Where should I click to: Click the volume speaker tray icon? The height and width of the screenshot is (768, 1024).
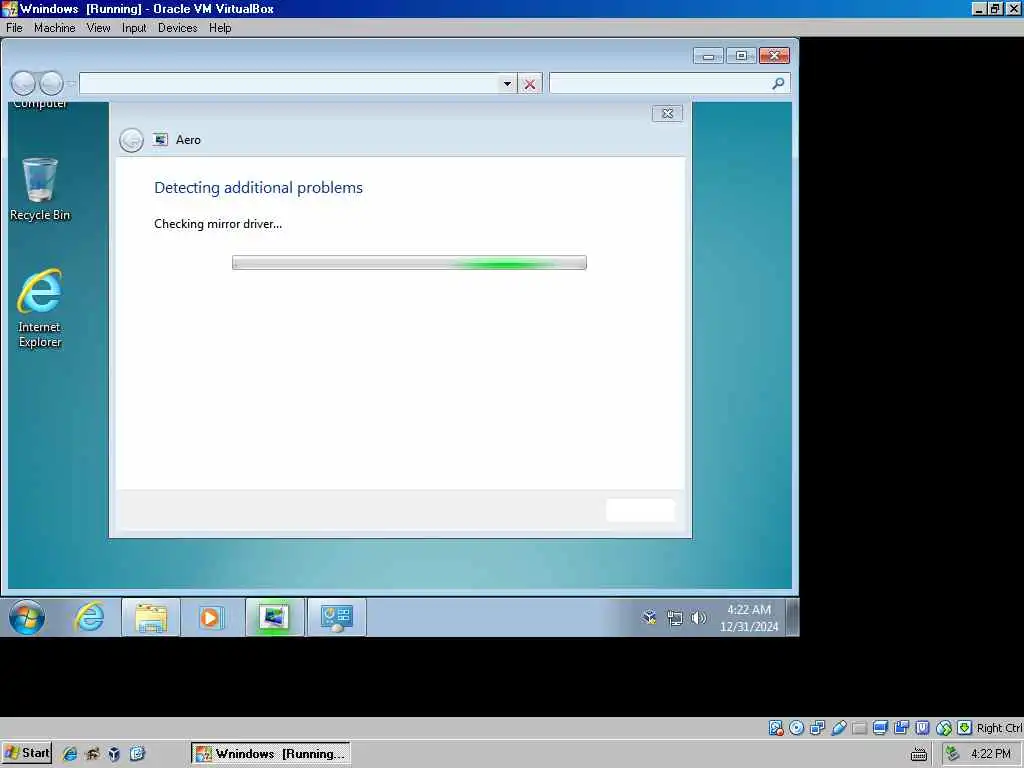(699, 618)
